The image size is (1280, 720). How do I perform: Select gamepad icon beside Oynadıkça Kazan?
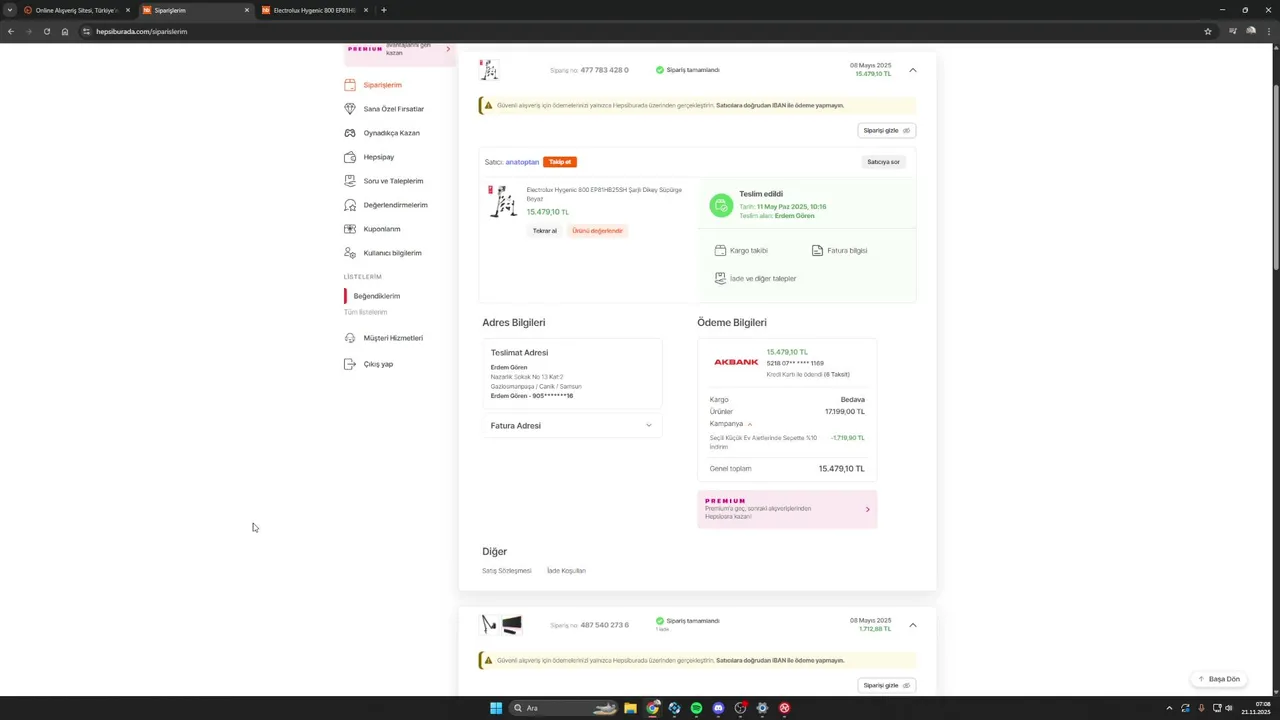pyautogui.click(x=350, y=133)
